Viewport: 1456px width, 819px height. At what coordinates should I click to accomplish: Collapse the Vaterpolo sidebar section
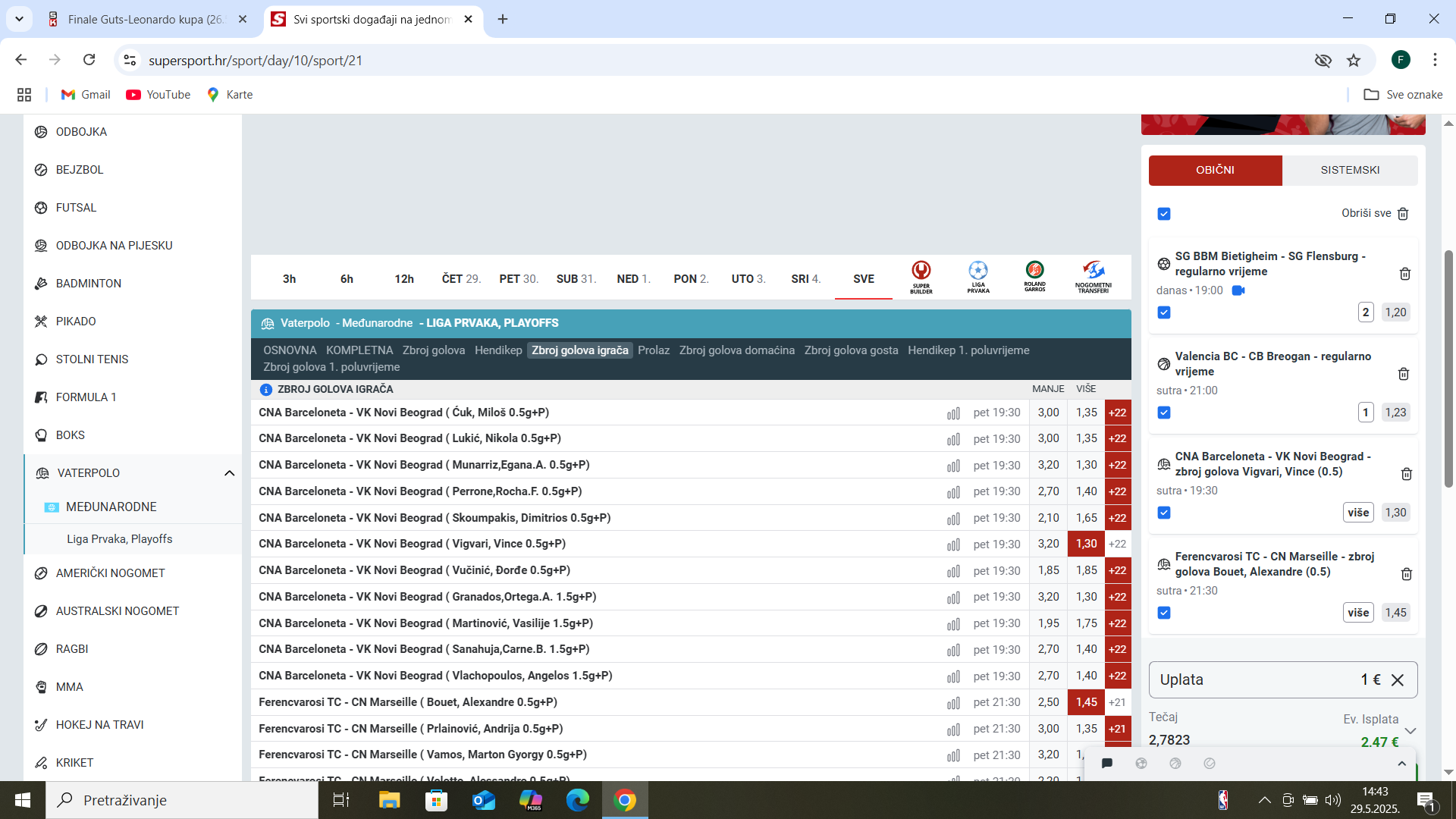coord(229,473)
